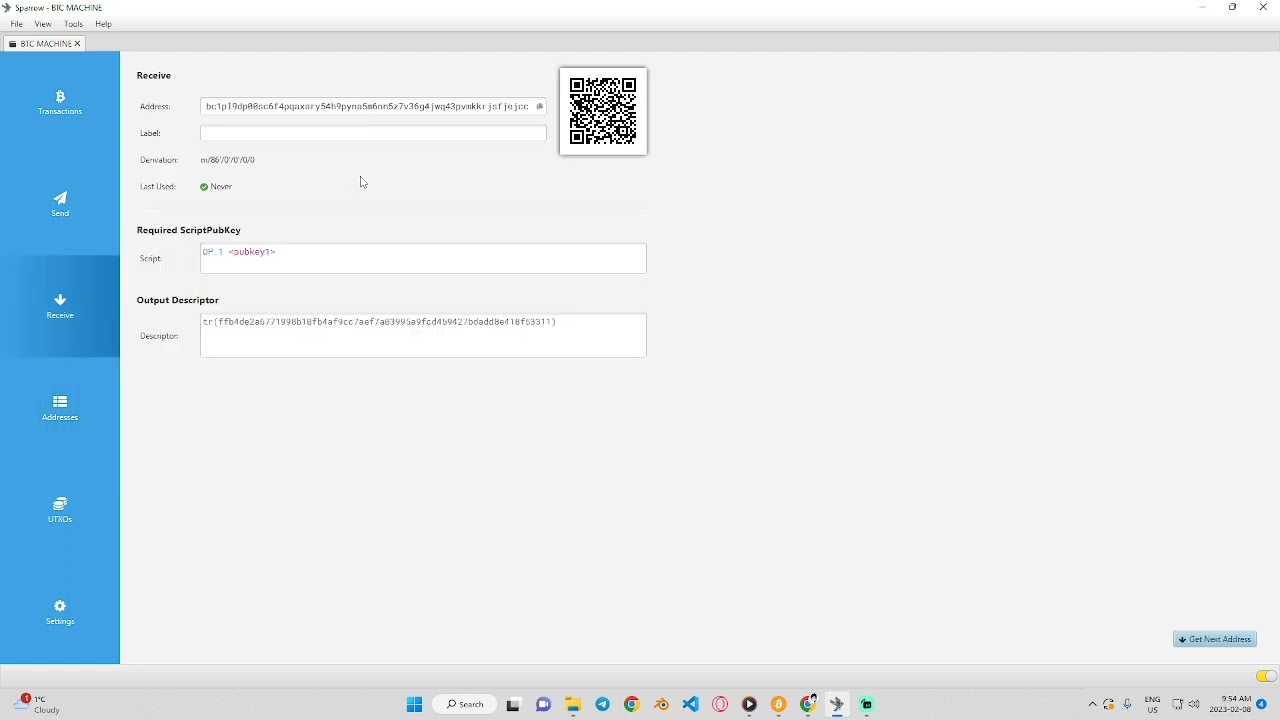This screenshot has height=720, width=1280.
Task: Open the Chat app in the taskbar
Action: (x=543, y=704)
